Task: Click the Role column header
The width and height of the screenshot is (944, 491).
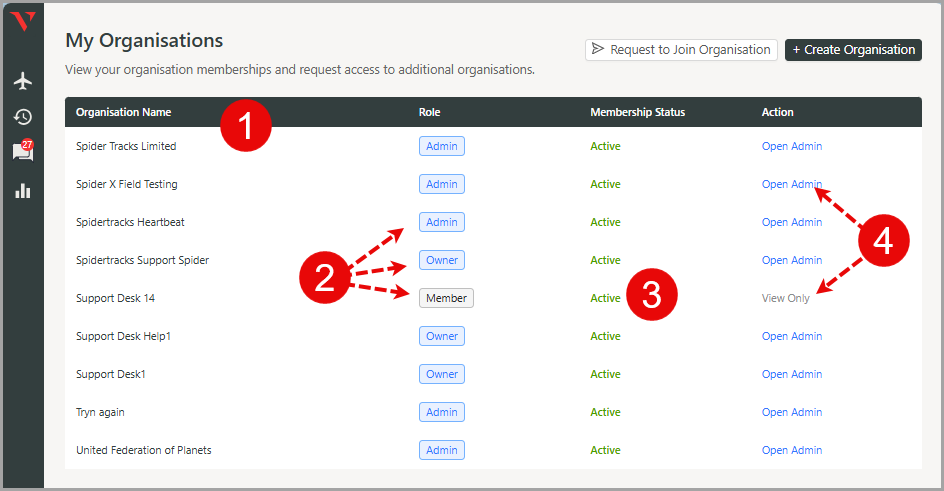Action: click(429, 112)
